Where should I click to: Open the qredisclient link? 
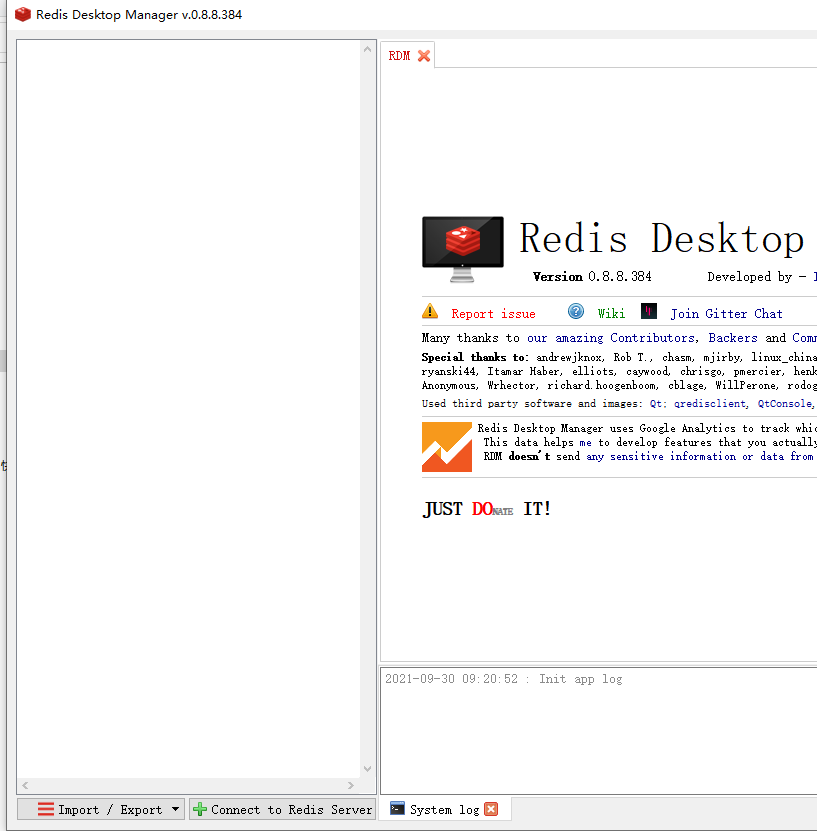tap(709, 404)
